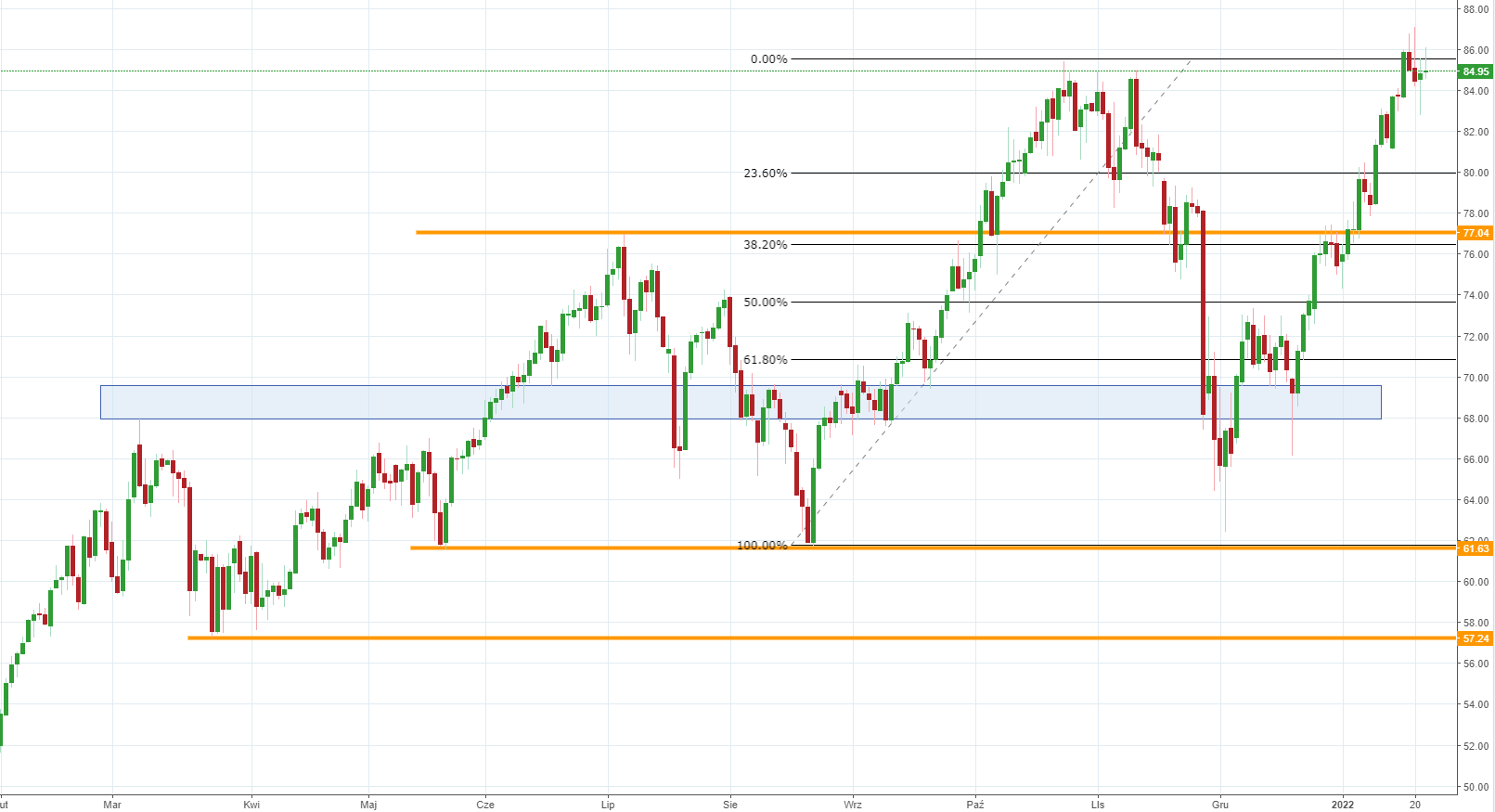Image resolution: width=1495 pixels, height=812 pixels.
Task: Click the Mar label on time axis
Action: point(112,805)
